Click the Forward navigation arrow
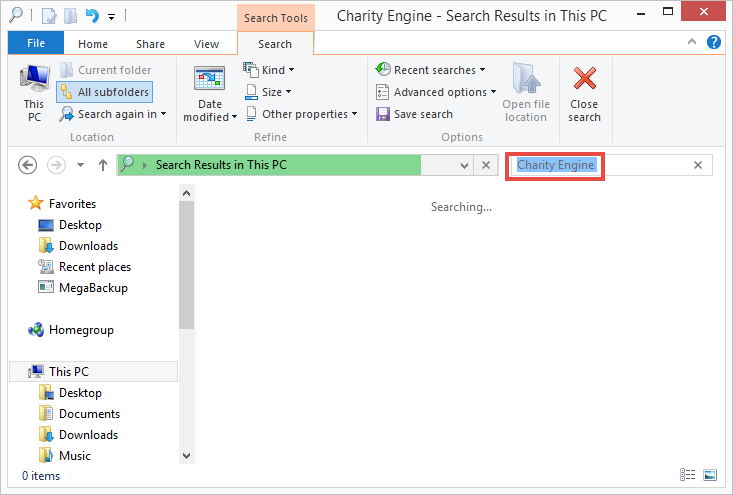 coord(57,165)
